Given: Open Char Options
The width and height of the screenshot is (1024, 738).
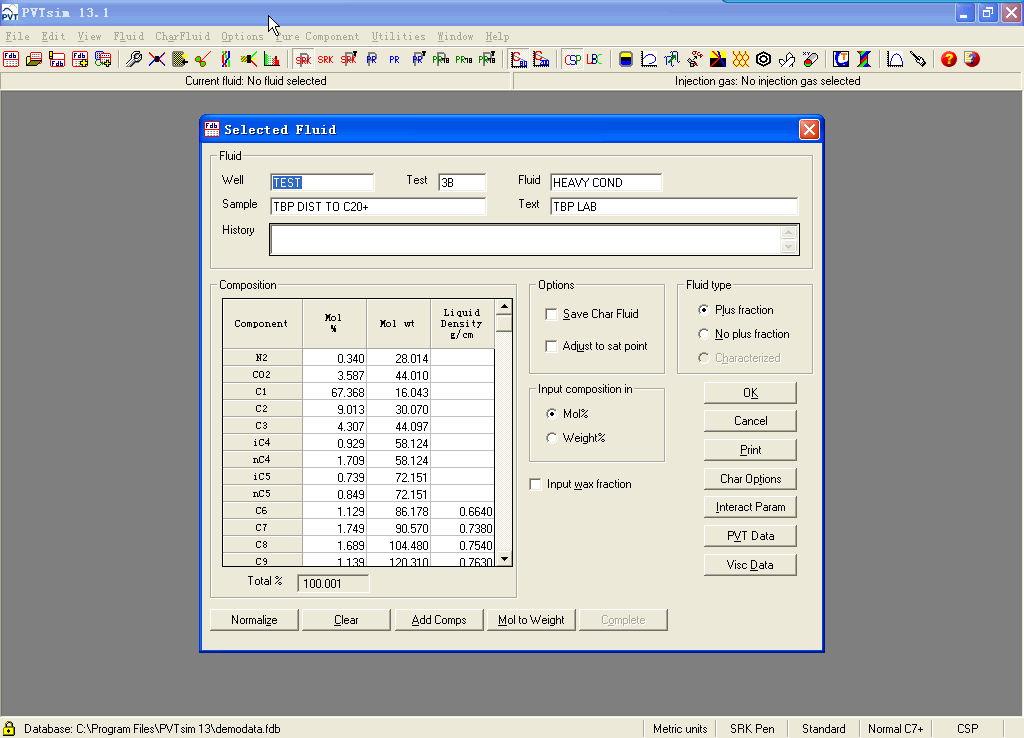Looking at the screenshot, I should pyautogui.click(x=750, y=479).
